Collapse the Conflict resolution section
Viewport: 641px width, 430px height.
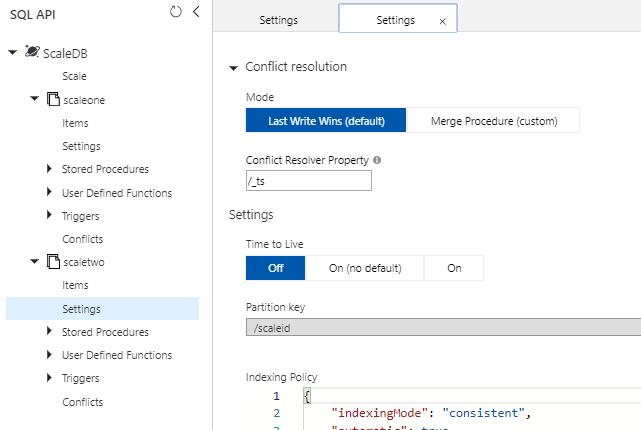point(235,68)
